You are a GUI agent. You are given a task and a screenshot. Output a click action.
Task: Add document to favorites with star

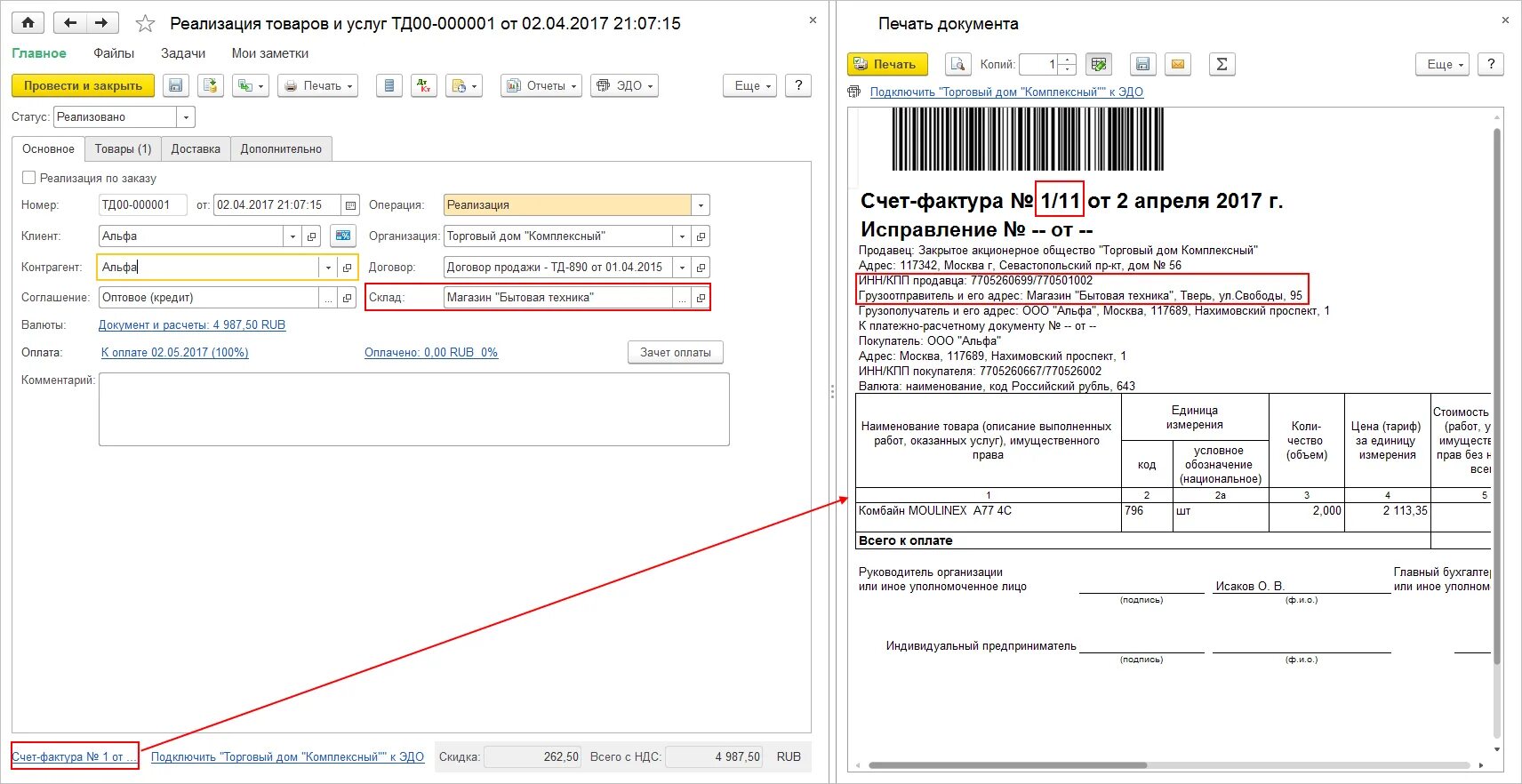click(145, 24)
